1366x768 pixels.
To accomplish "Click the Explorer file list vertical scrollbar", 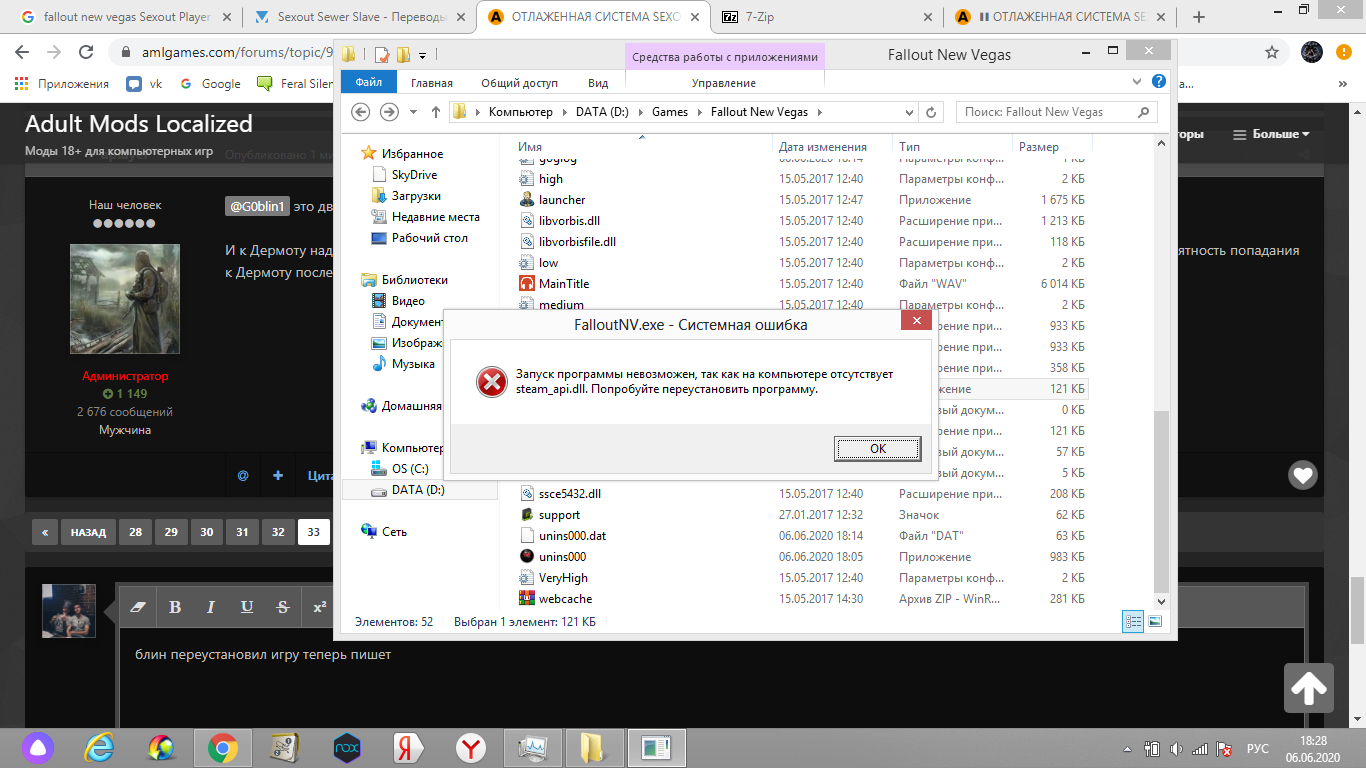I will 1160,500.
